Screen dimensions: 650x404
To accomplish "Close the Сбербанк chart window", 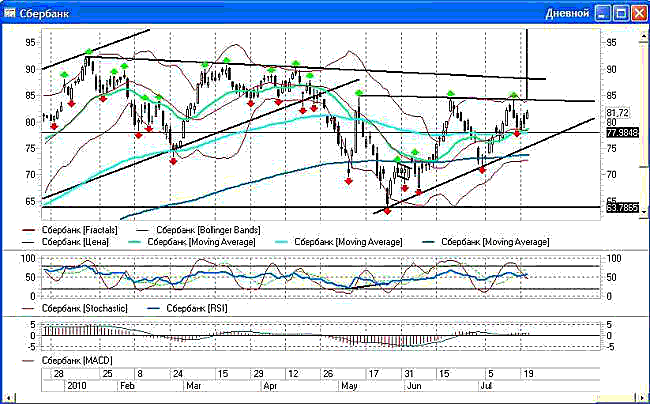I will click(639, 13).
